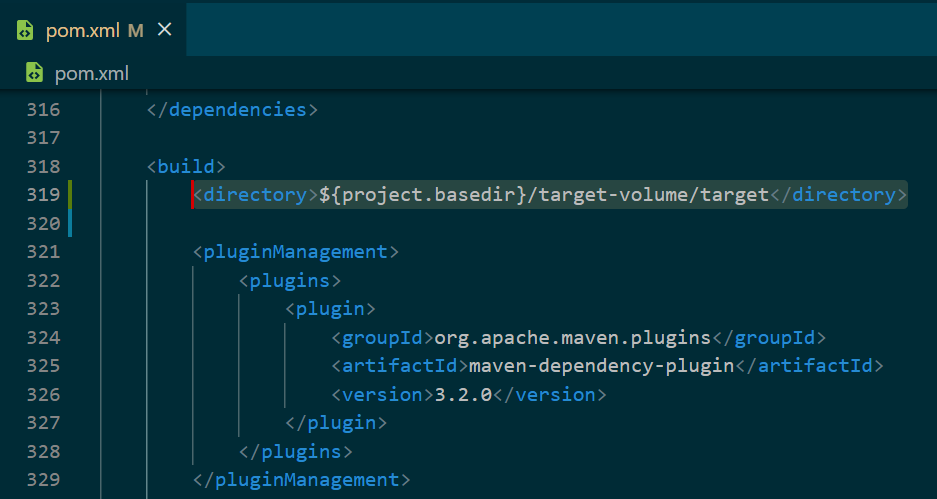Click the org.apache.maven.plugins groupId value
The image size is (937, 499).
572,337
